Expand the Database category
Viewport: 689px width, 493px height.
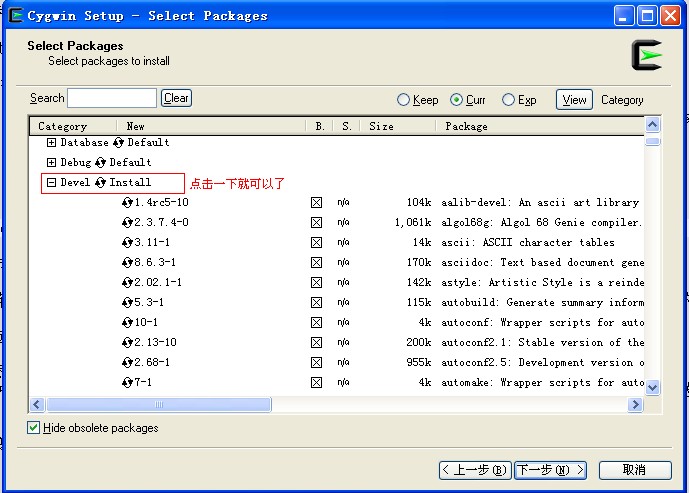pos(51,142)
